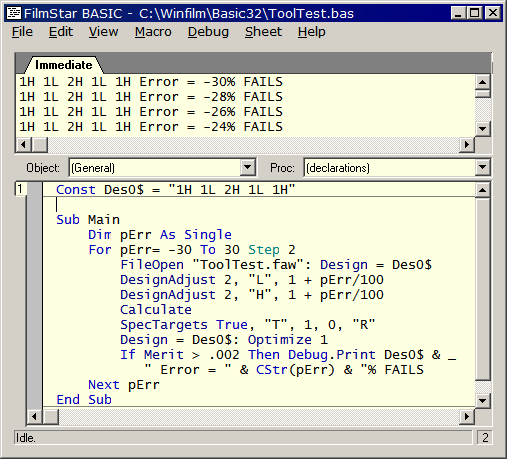Place cursor on the Calculate line
The height and width of the screenshot is (459, 507).
[x=156, y=310]
